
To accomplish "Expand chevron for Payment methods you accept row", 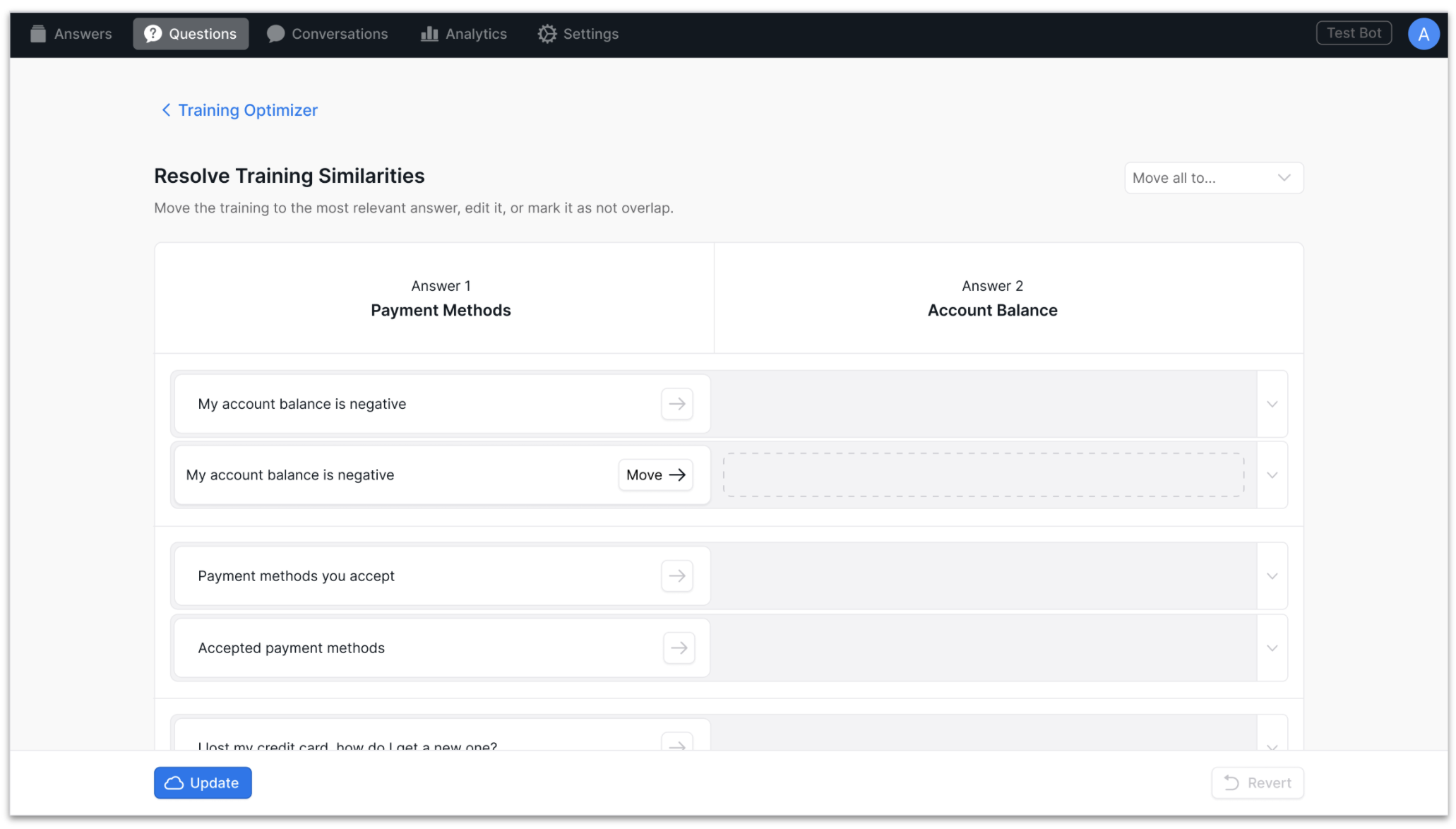I will (x=1272, y=576).
